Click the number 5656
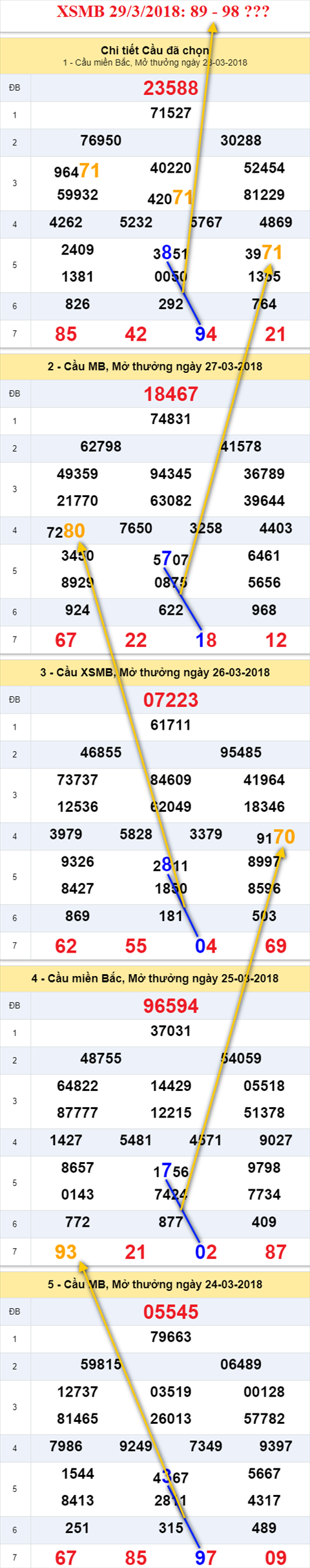 (x=264, y=582)
